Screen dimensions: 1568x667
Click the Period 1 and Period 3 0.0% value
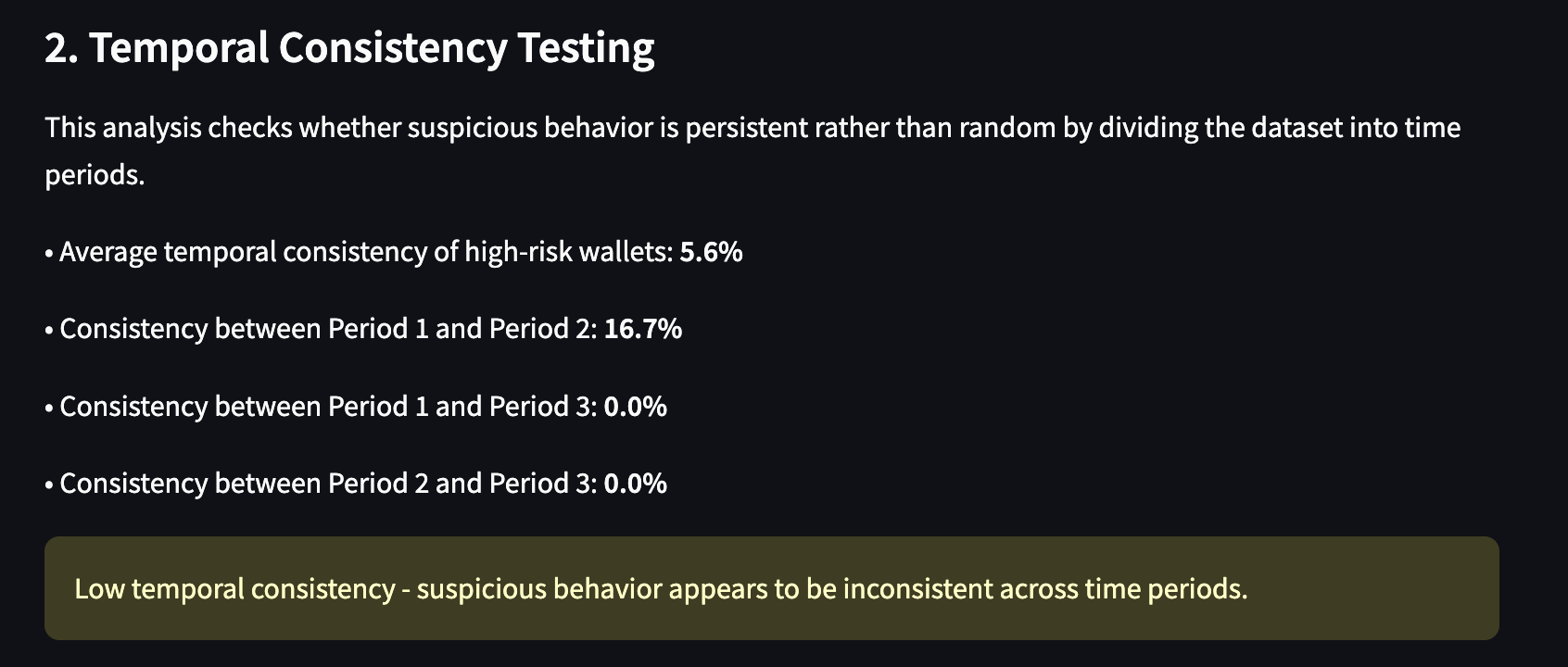(635, 407)
